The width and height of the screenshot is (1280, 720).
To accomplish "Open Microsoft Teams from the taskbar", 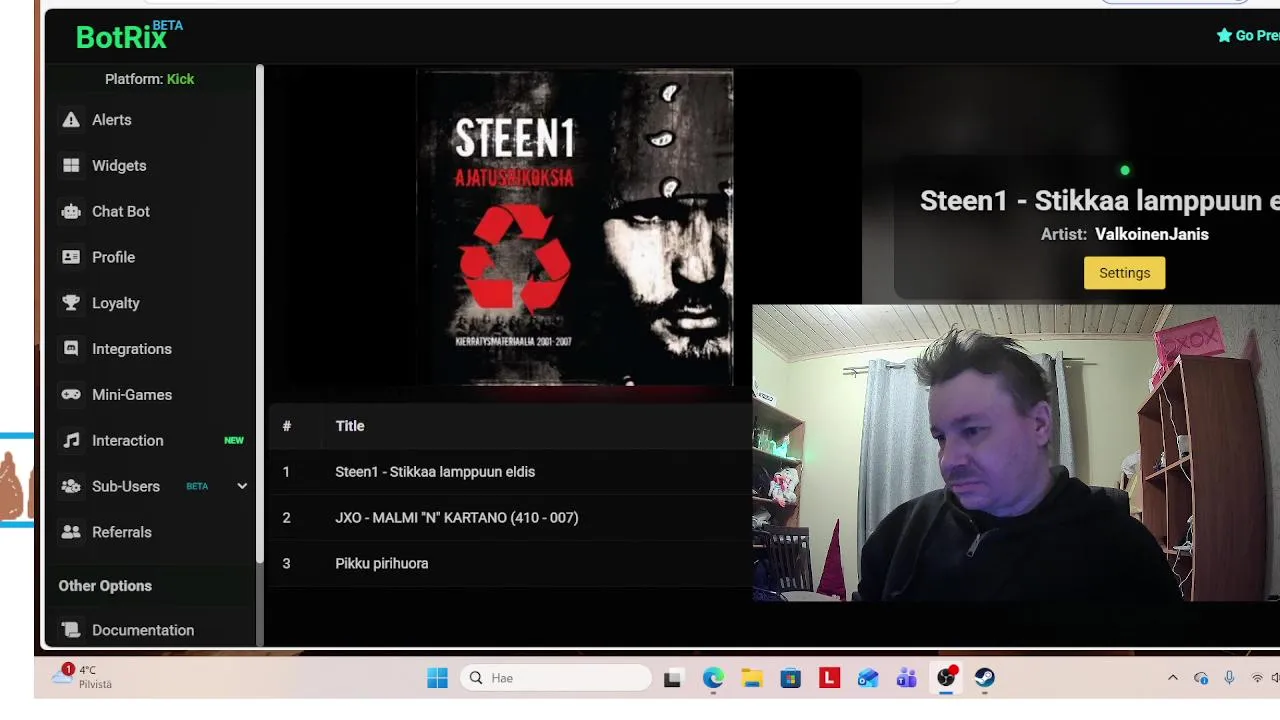I will 907,678.
